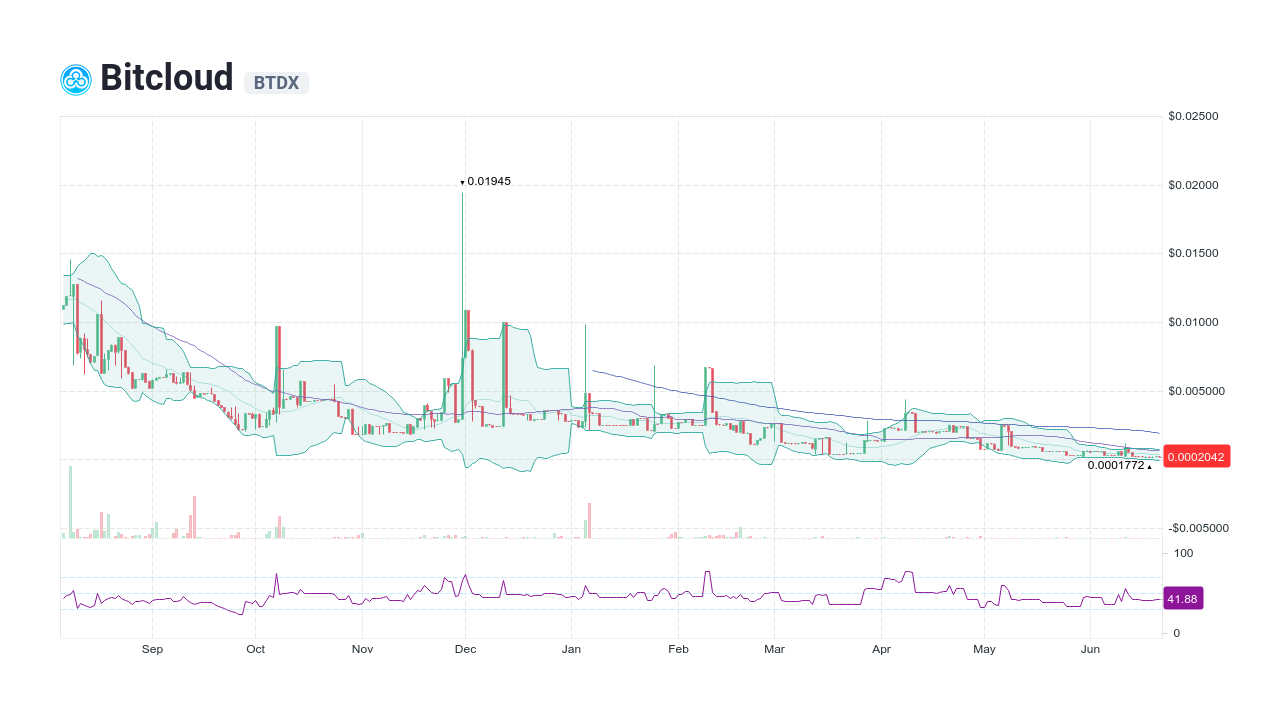
Task: Click the $0.005000 price level label
Action: coord(1196,391)
